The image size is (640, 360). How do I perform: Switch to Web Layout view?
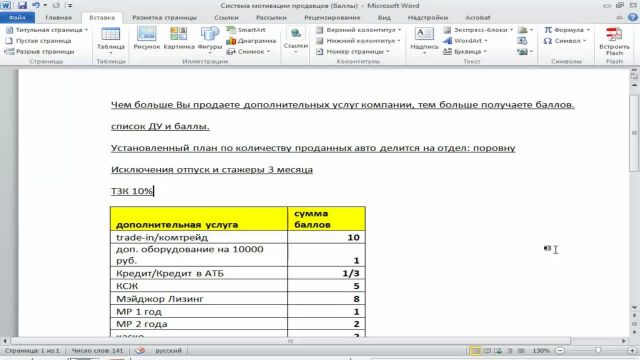(498, 351)
